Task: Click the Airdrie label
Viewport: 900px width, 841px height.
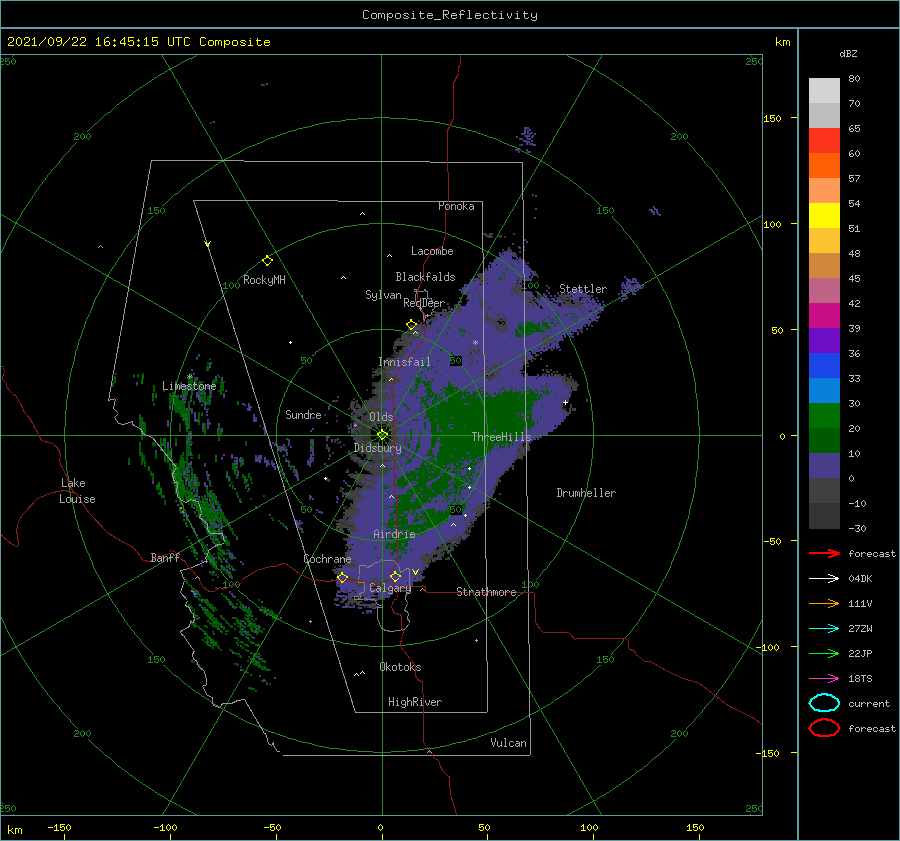Action: [x=394, y=534]
